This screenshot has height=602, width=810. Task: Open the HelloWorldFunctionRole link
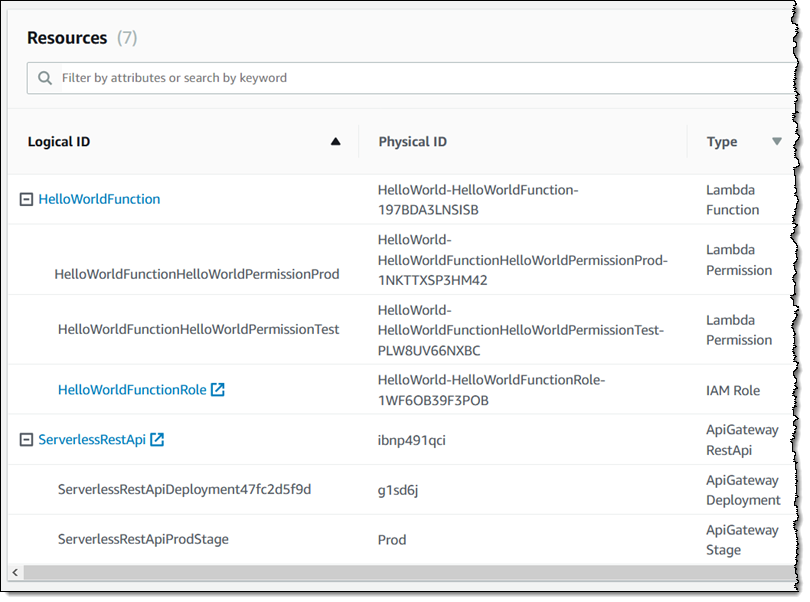(x=132, y=389)
